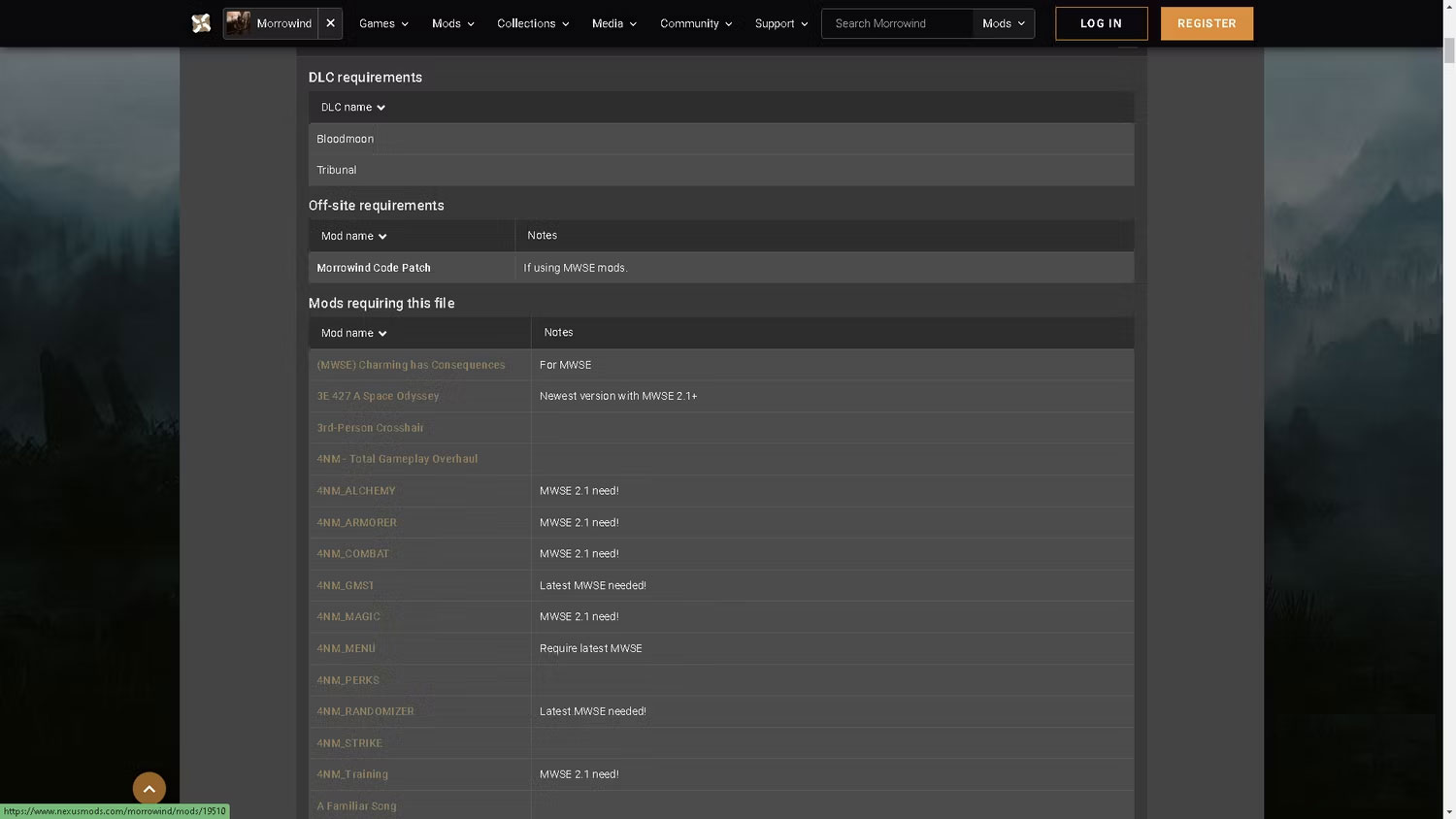This screenshot has width=1456, height=819.
Task: Open the search scope Mods dropdown
Action: (x=1002, y=23)
